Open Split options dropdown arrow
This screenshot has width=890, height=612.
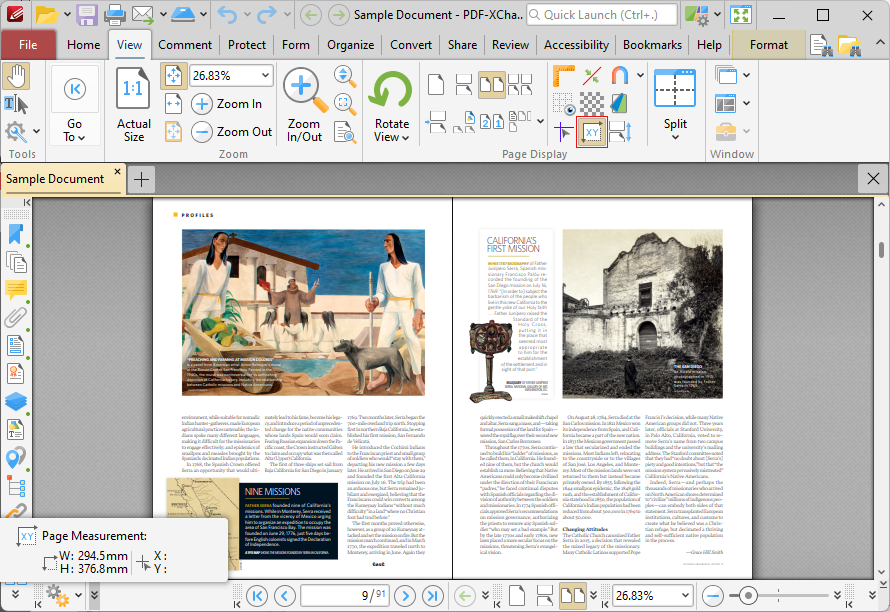(x=675, y=137)
